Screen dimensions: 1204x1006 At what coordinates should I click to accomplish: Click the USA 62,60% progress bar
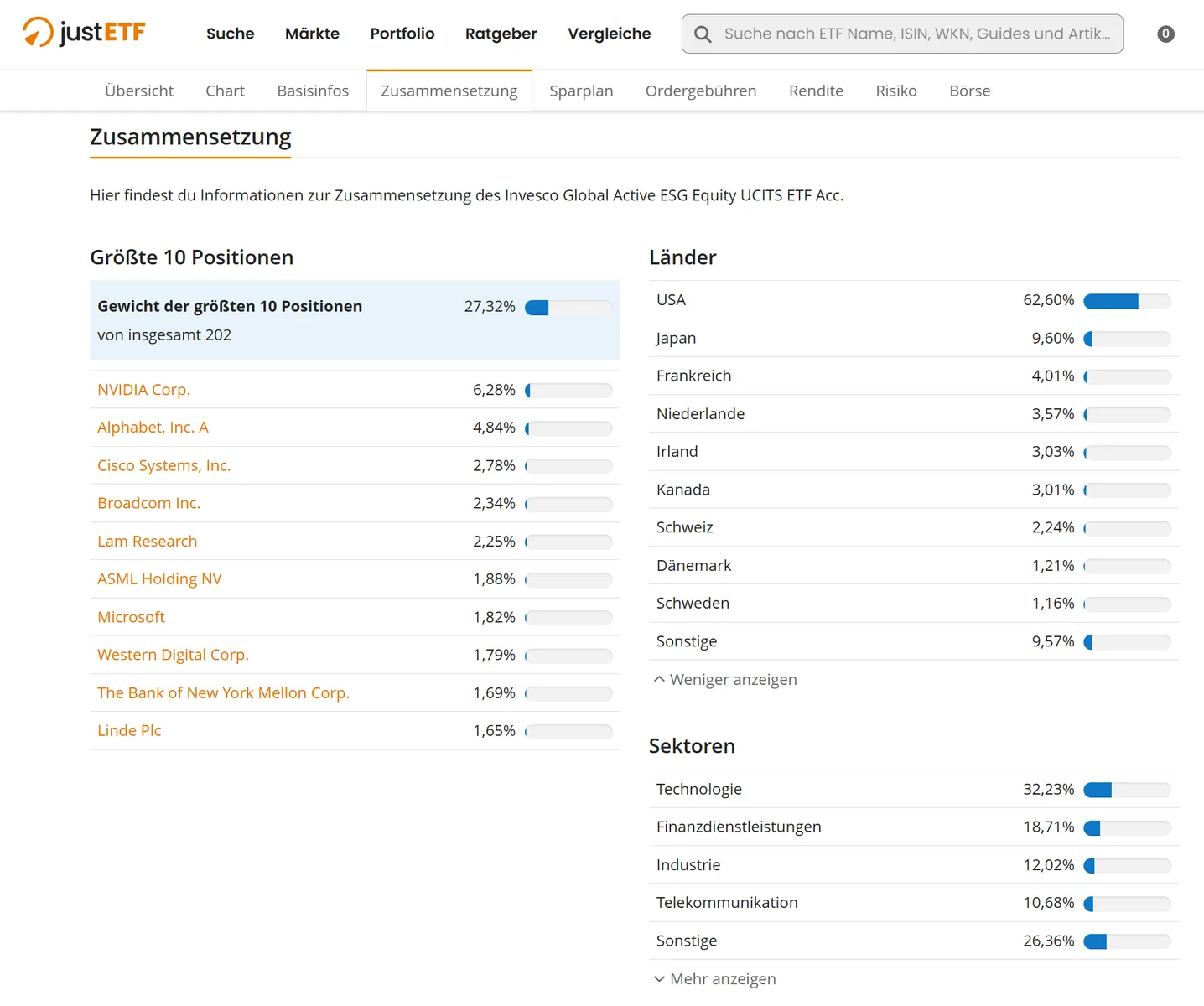point(1127,301)
